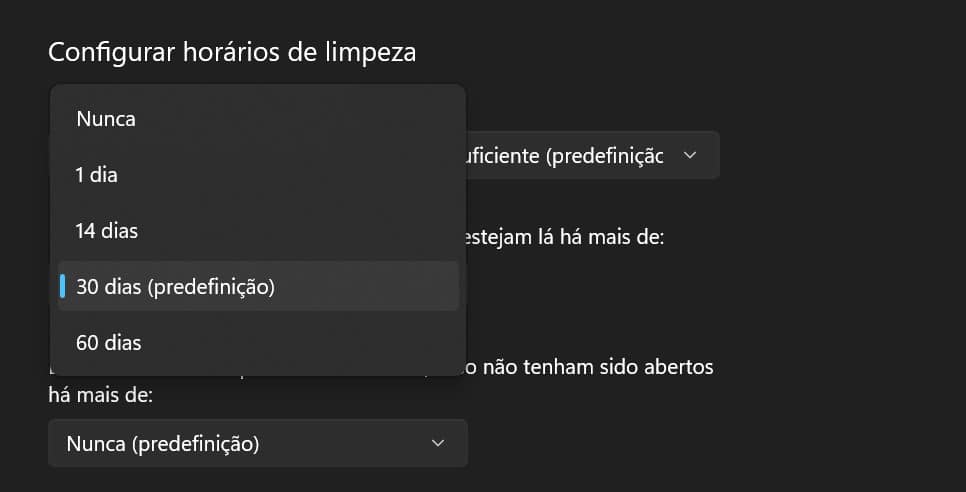Select the "Nunca" option in the open list

pos(106,119)
